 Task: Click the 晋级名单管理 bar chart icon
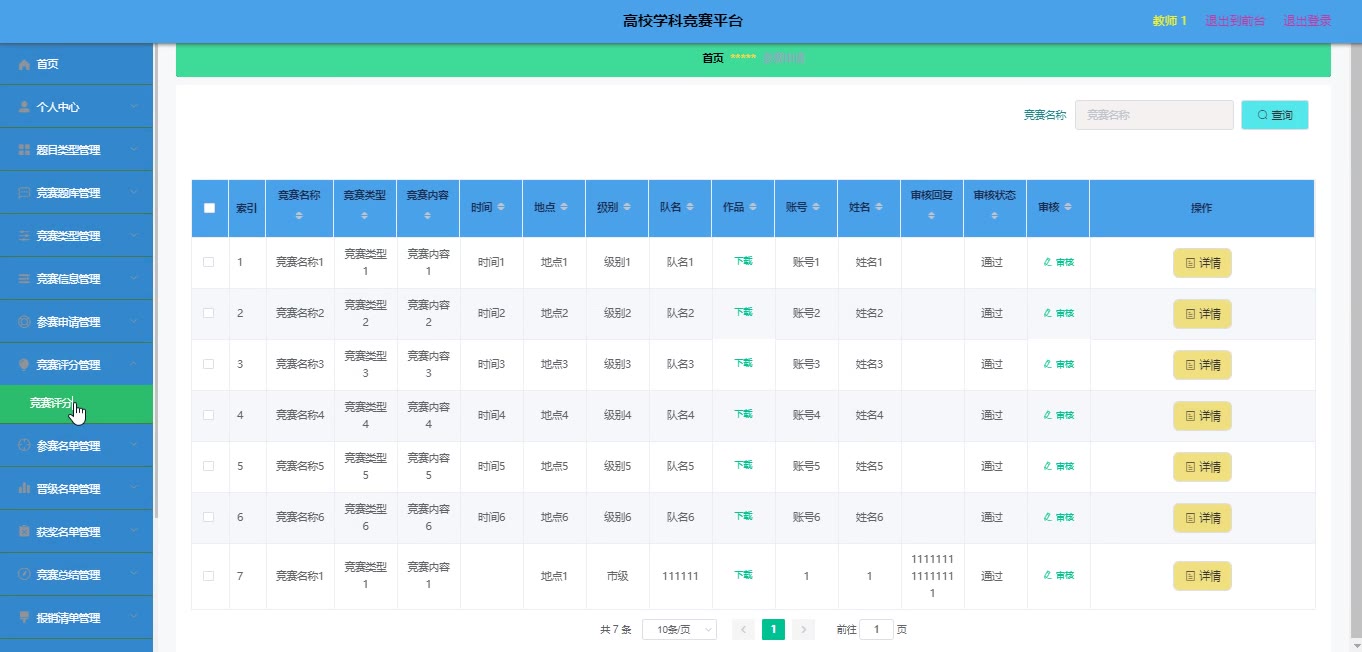(x=24, y=489)
